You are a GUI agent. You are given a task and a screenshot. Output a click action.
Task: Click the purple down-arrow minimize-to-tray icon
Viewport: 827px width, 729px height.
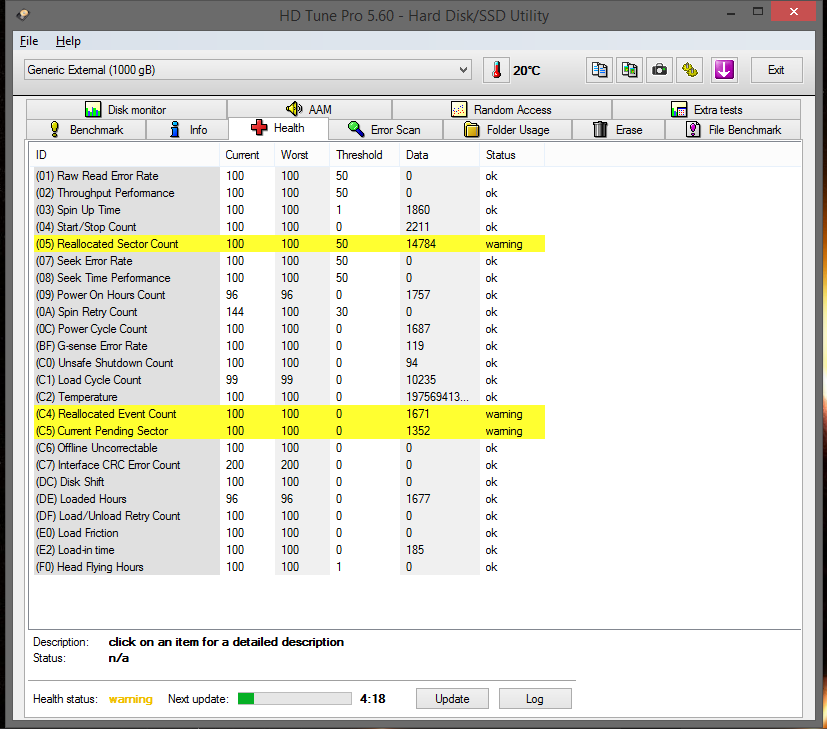click(x=724, y=70)
